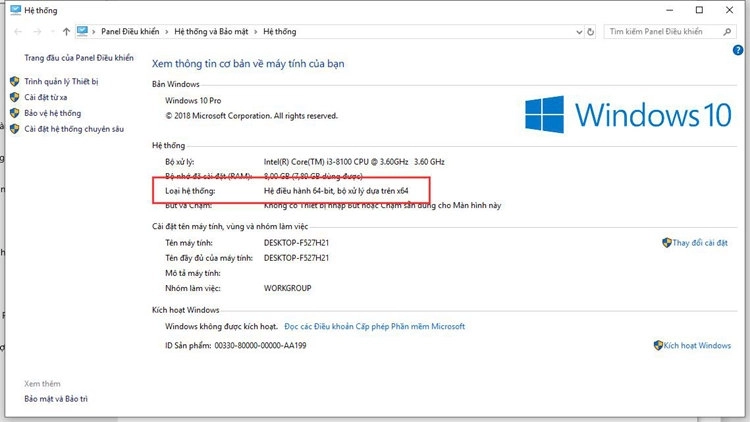Click Thay đổi cài đặt link
The height and width of the screenshot is (422, 750).
click(700, 242)
